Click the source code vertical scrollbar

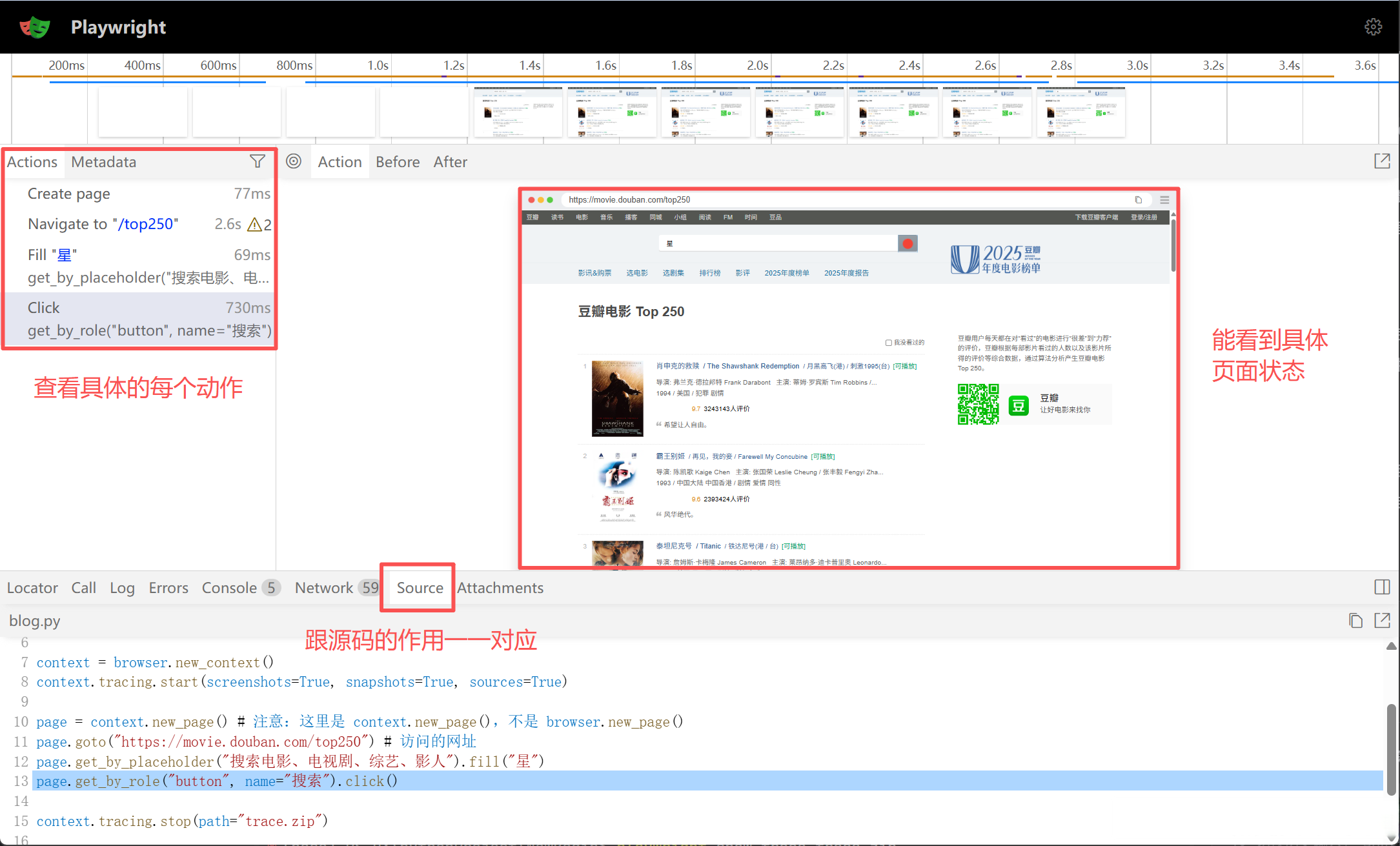(x=1391, y=749)
